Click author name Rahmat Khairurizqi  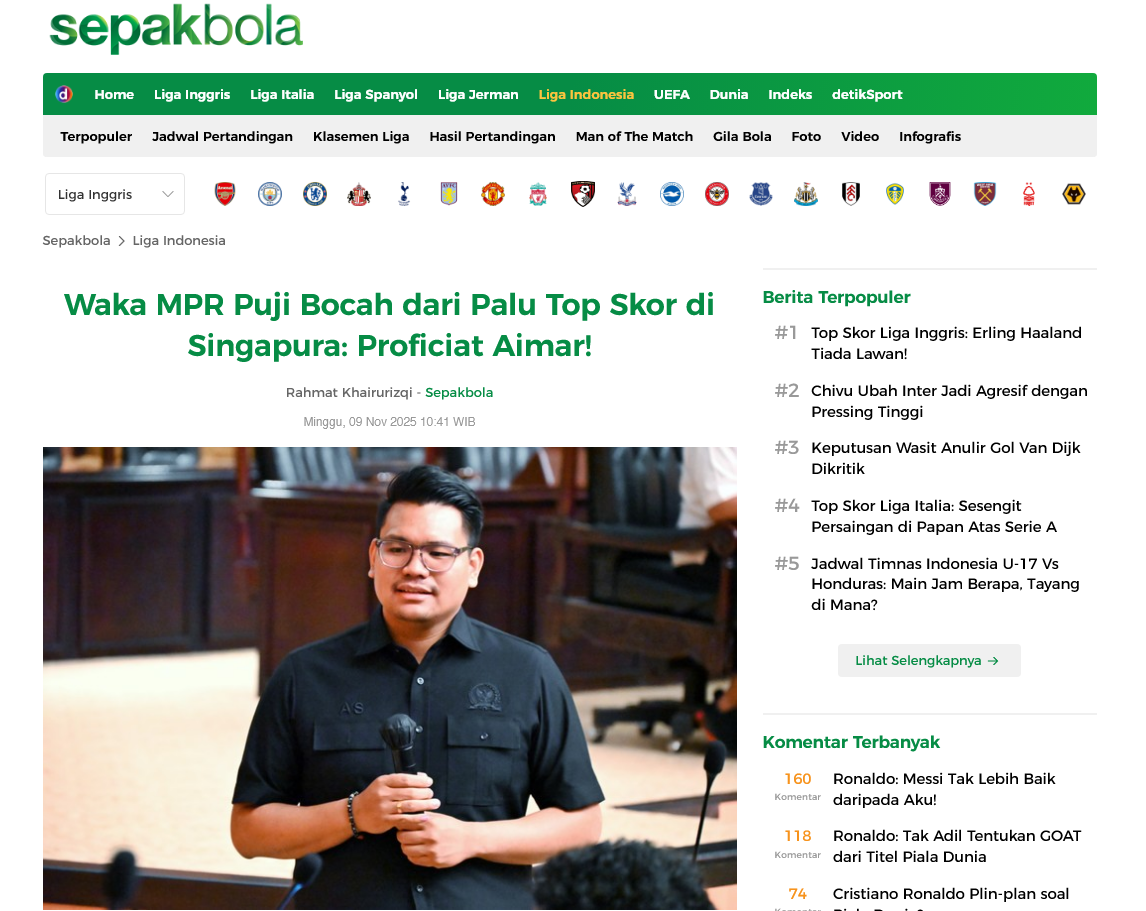click(x=349, y=393)
